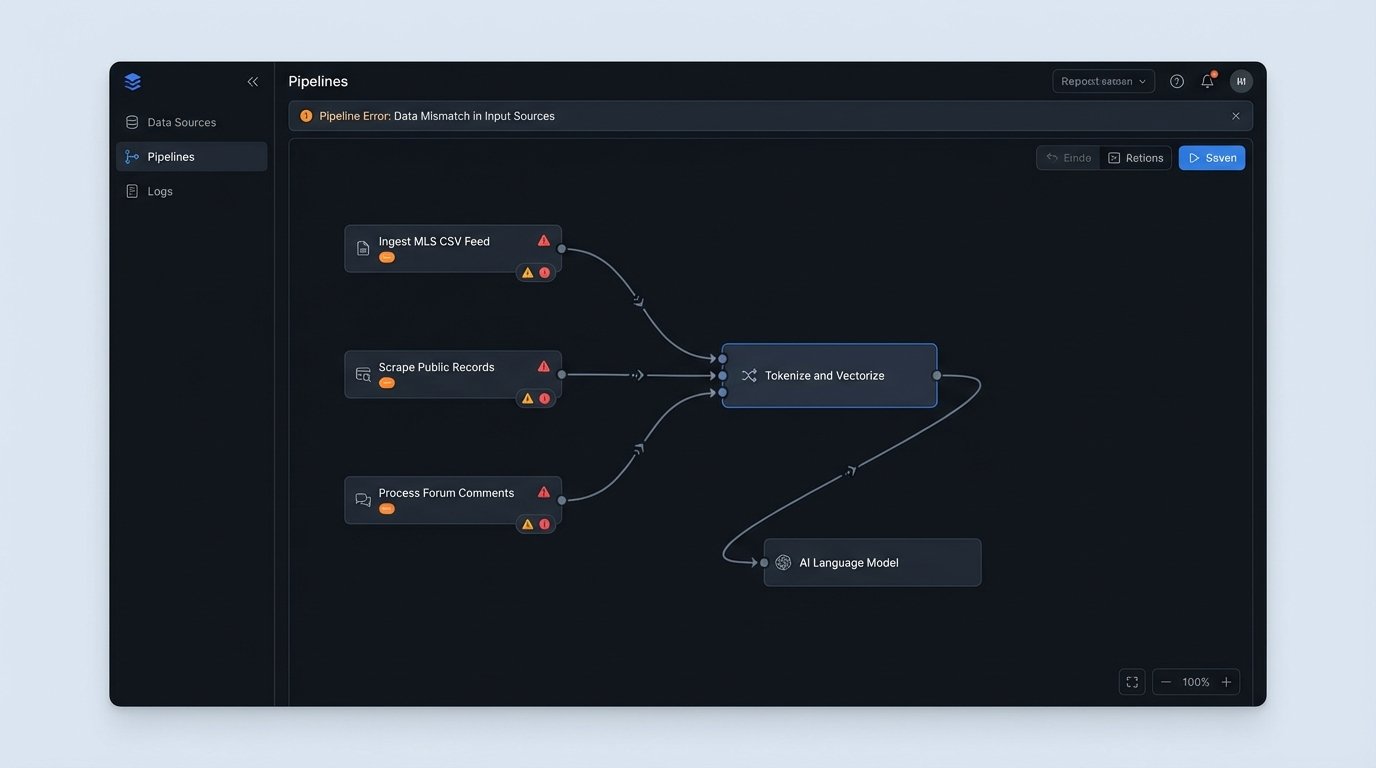Open Data Sources in sidebar
Screen dimensions: 1376x768
[181, 122]
